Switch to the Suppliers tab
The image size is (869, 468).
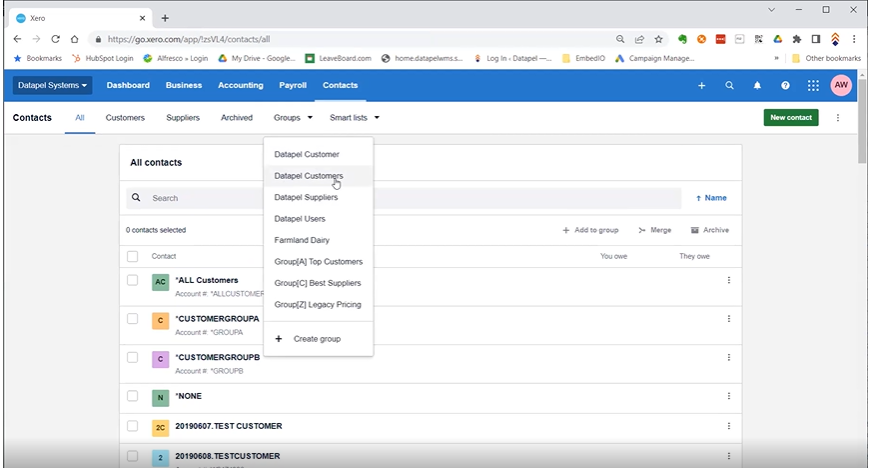point(183,118)
